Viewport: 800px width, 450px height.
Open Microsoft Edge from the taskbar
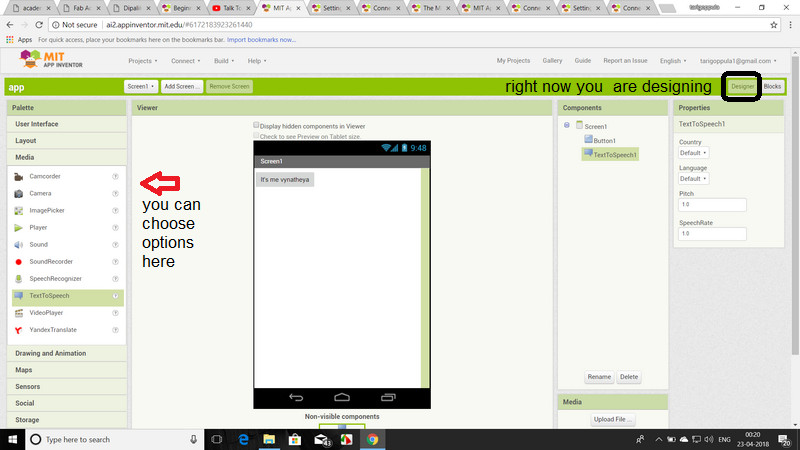coord(243,439)
